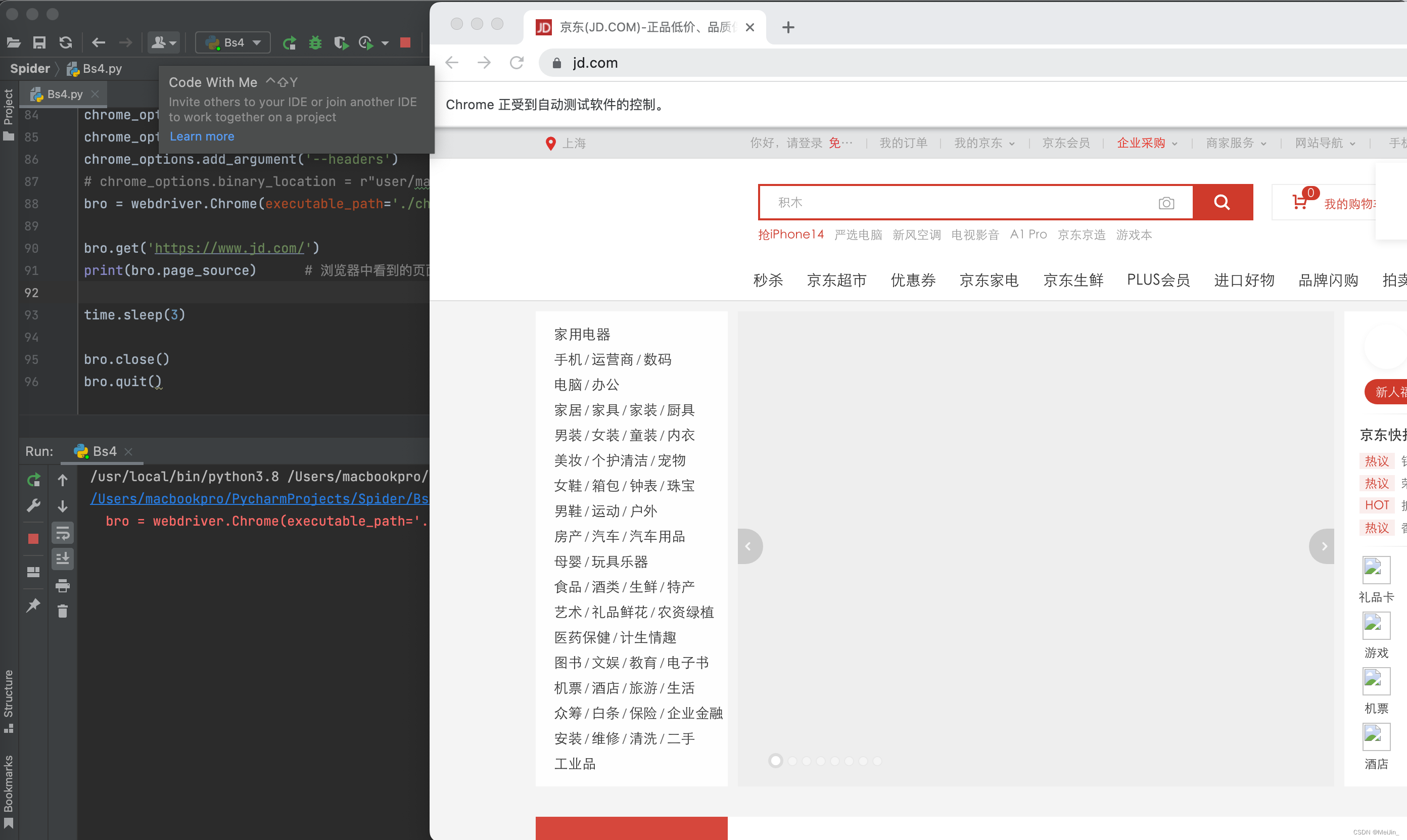Click the restore layout icon in Run panel

pyautogui.click(x=33, y=572)
